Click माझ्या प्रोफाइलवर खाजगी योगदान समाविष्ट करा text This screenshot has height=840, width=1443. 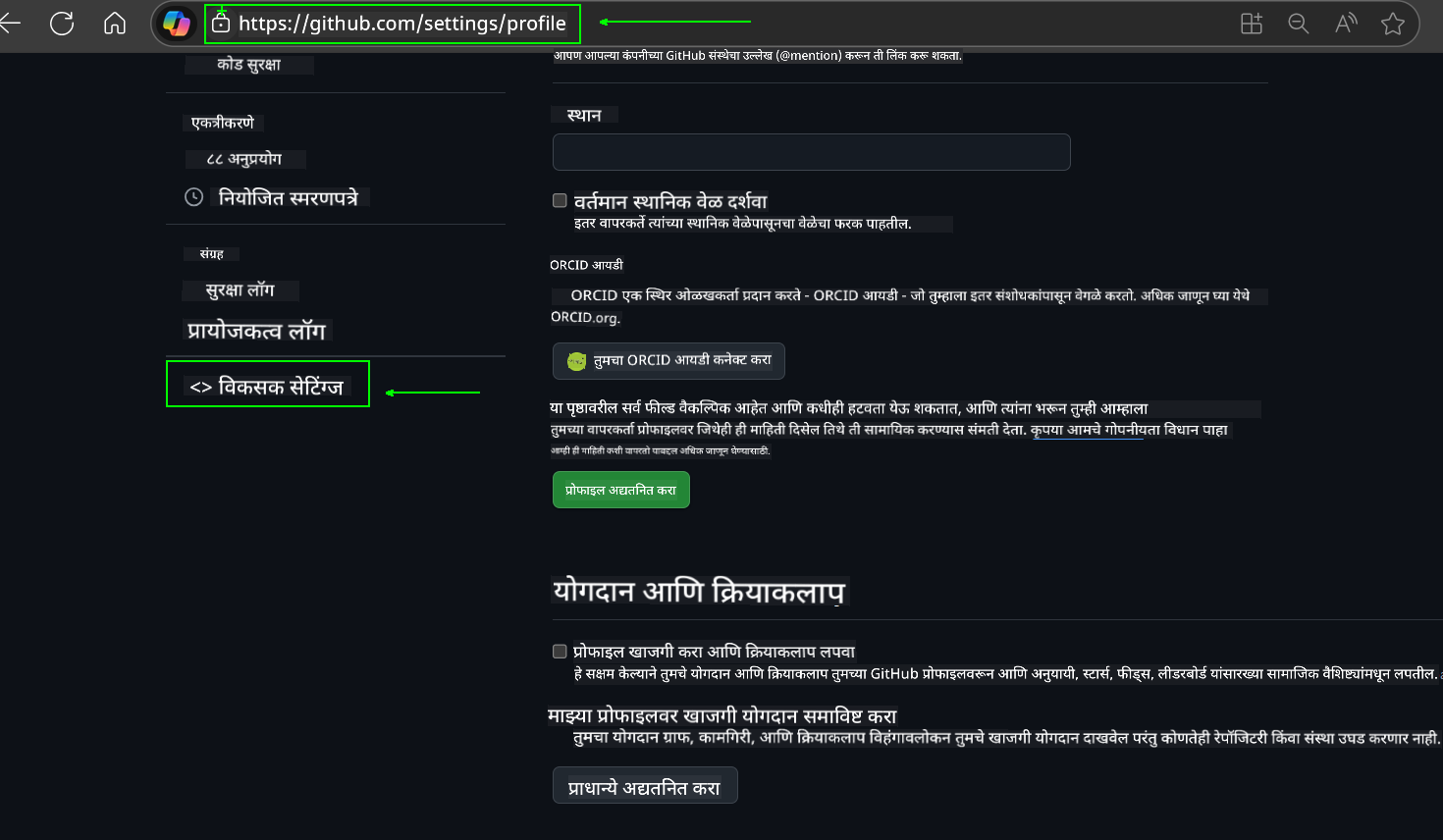[722, 716]
